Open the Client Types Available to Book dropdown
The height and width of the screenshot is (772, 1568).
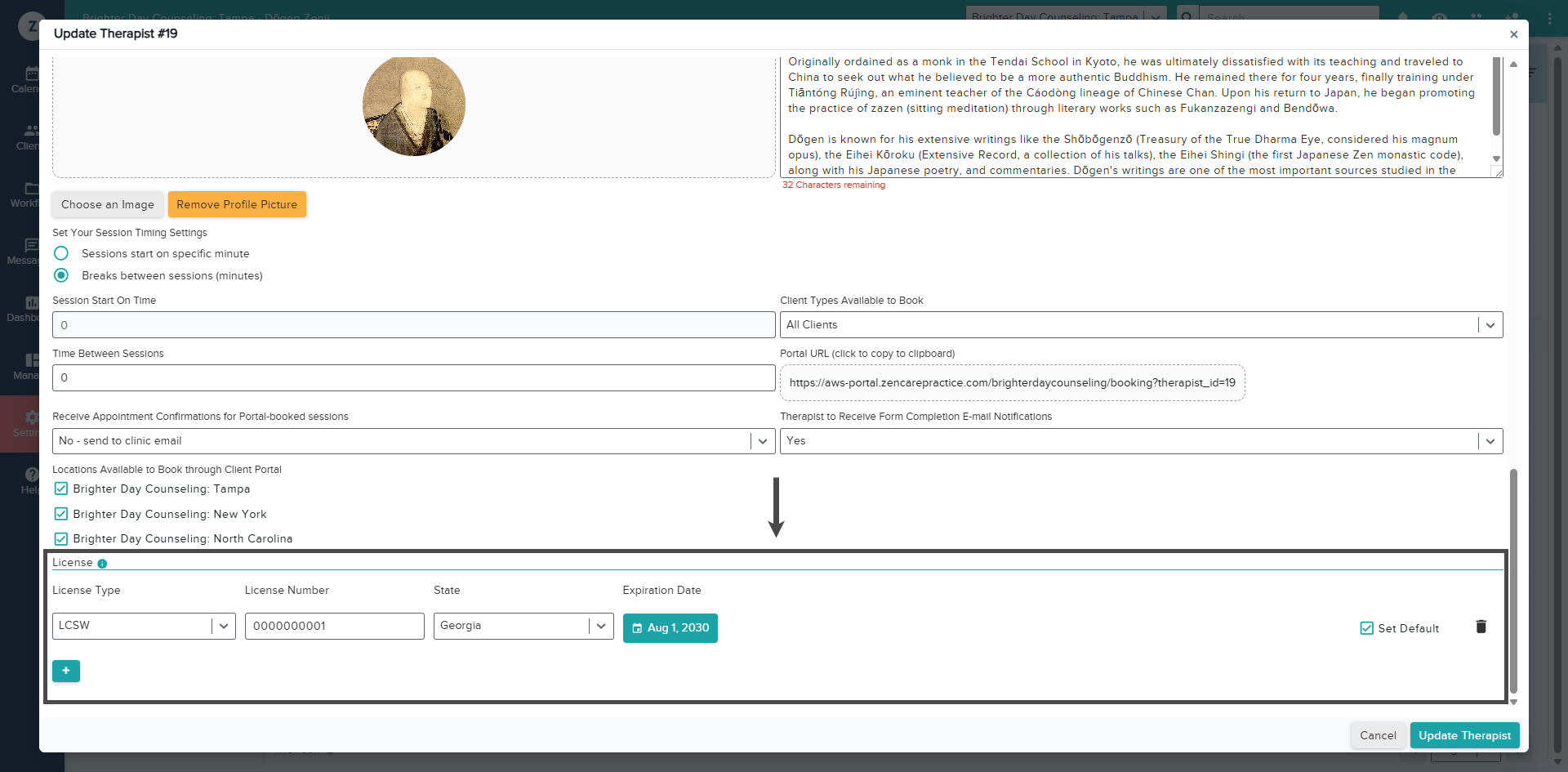click(x=1141, y=324)
